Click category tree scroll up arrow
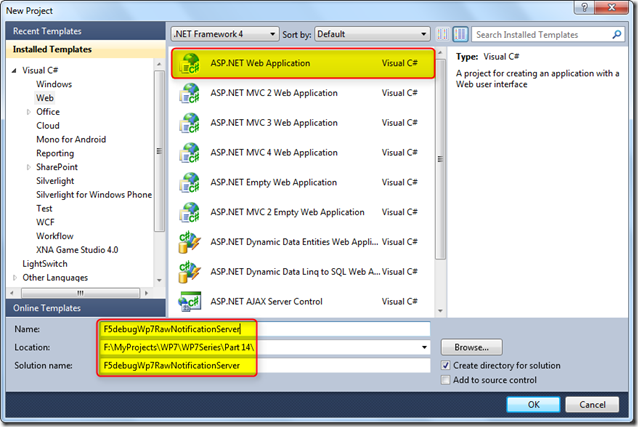The height and width of the screenshot is (427, 638). pos(159,64)
